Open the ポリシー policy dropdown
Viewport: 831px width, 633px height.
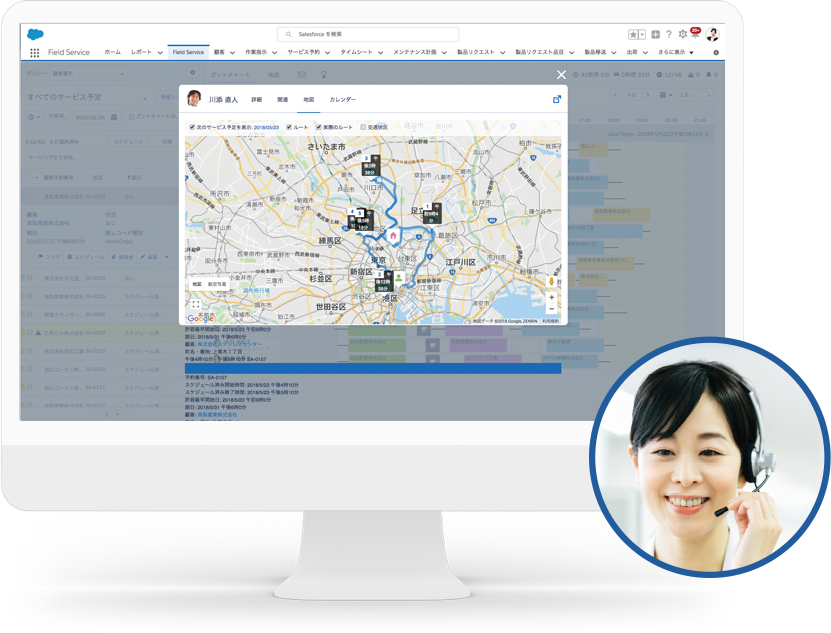pyautogui.click(x=89, y=74)
